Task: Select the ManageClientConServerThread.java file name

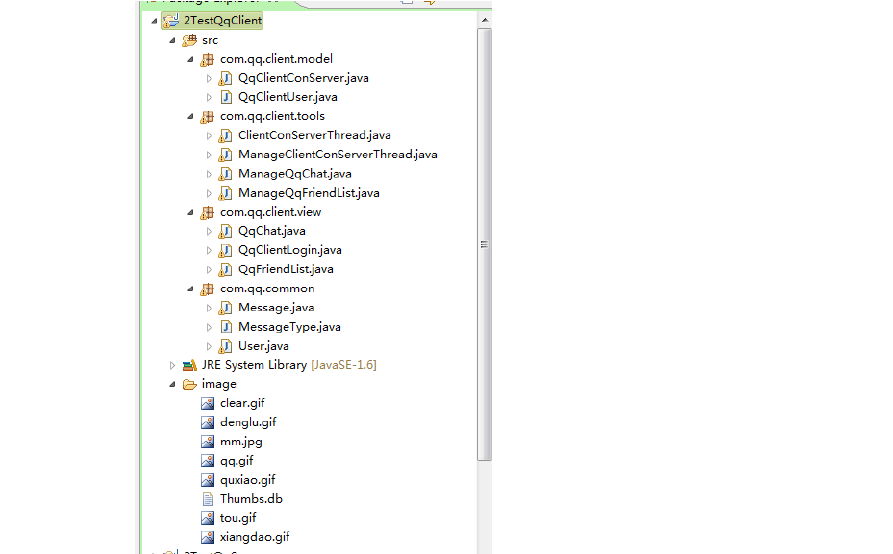Action: tap(338, 155)
